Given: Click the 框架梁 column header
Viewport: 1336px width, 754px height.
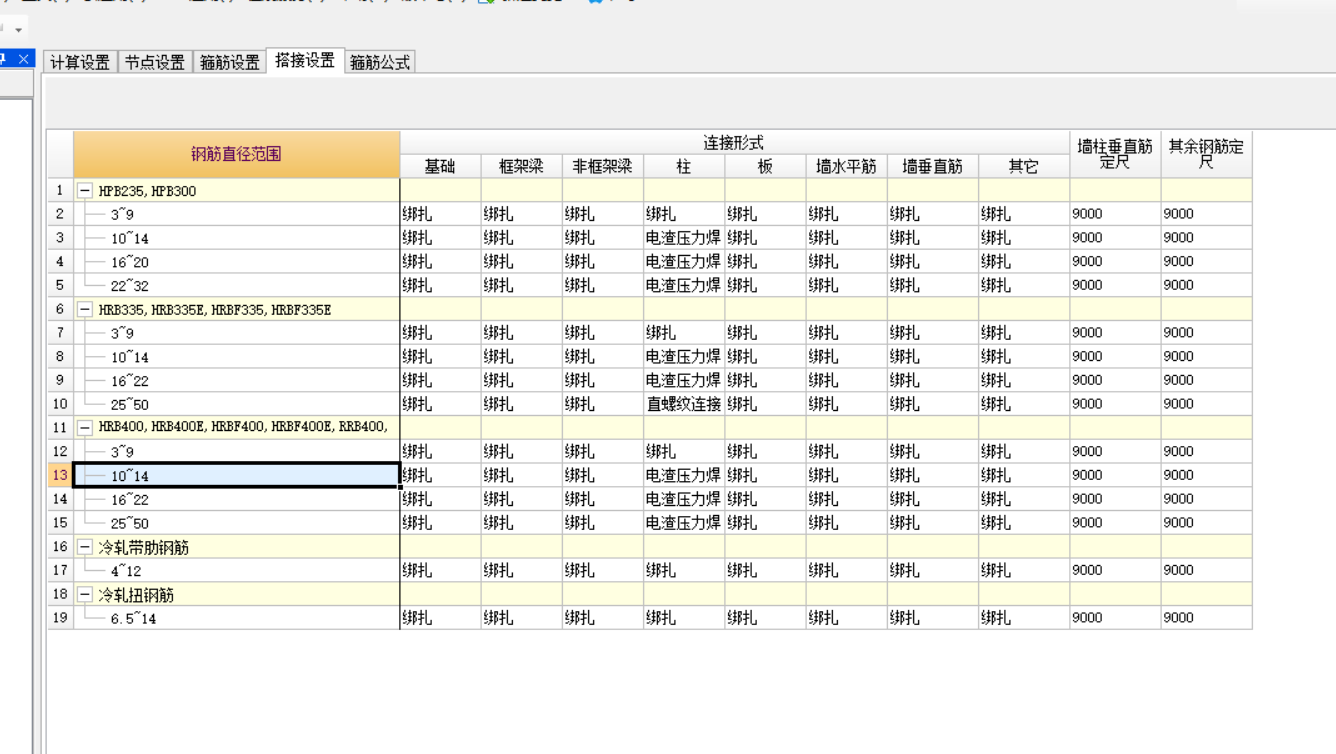Looking at the screenshot, I should click(x=521, y=166).
